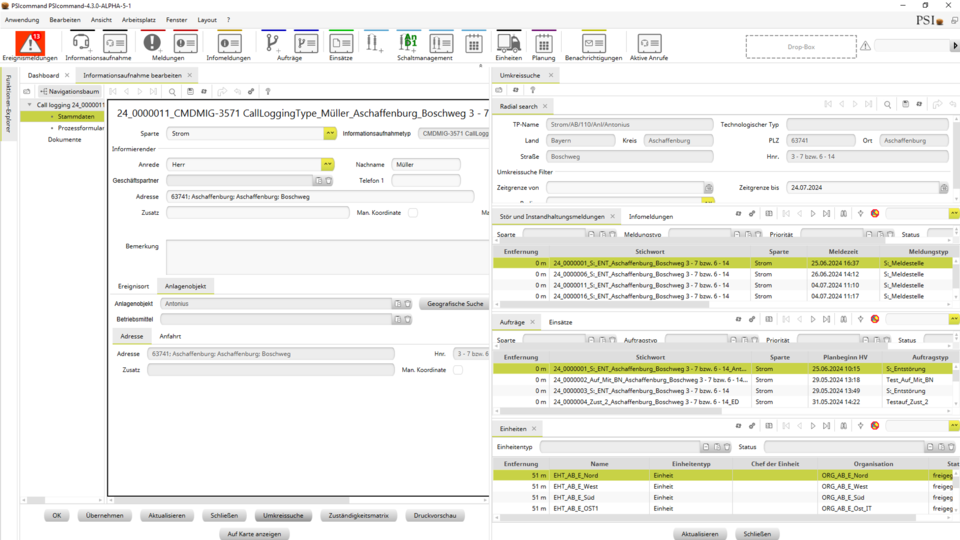
Task: Collapse Call logging tree node
Action: tap(29, 105)
